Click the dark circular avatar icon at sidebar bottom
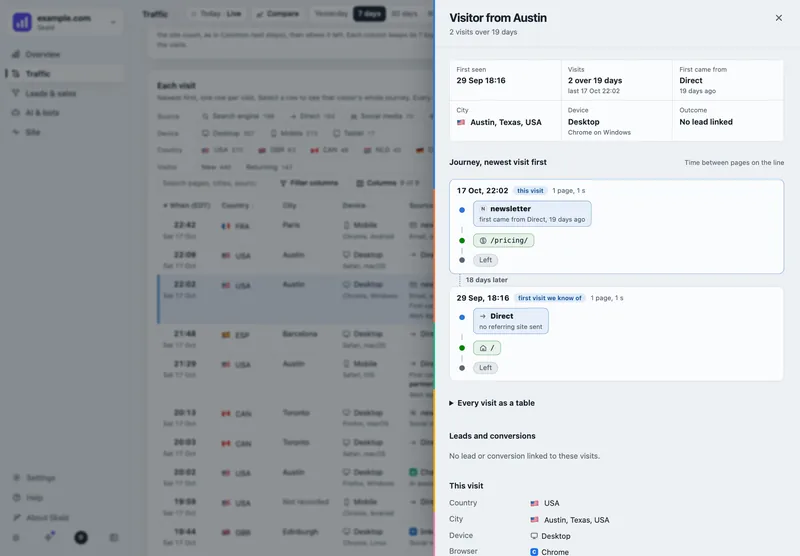Screen dimensions: 800x556 point(81,537)
